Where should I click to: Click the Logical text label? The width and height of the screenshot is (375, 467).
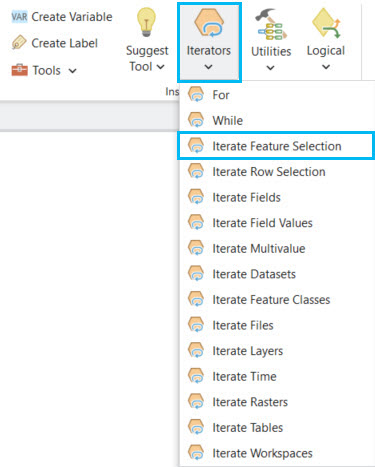tap(326, 51)
